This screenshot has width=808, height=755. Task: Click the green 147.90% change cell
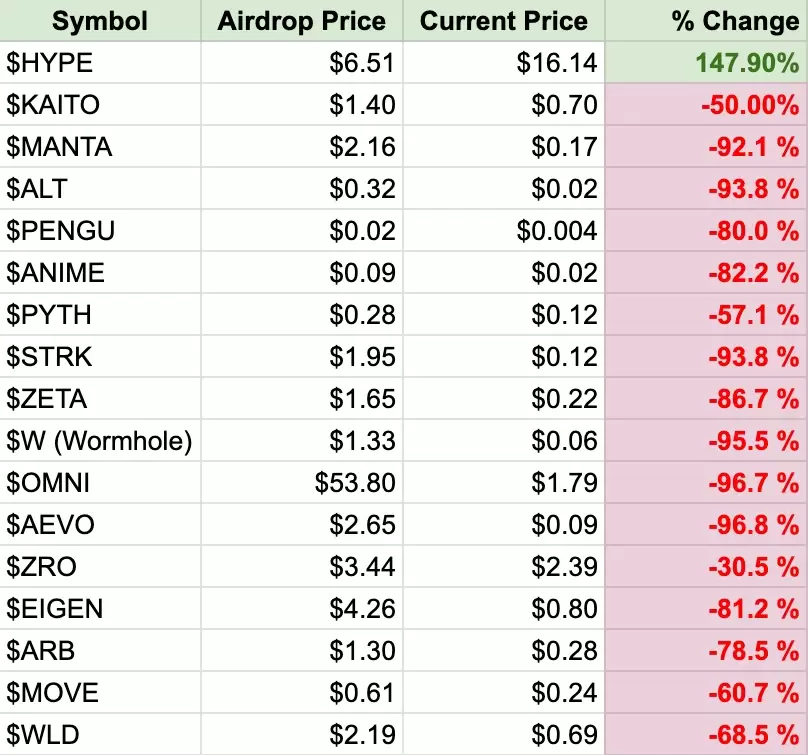point(706,62)
